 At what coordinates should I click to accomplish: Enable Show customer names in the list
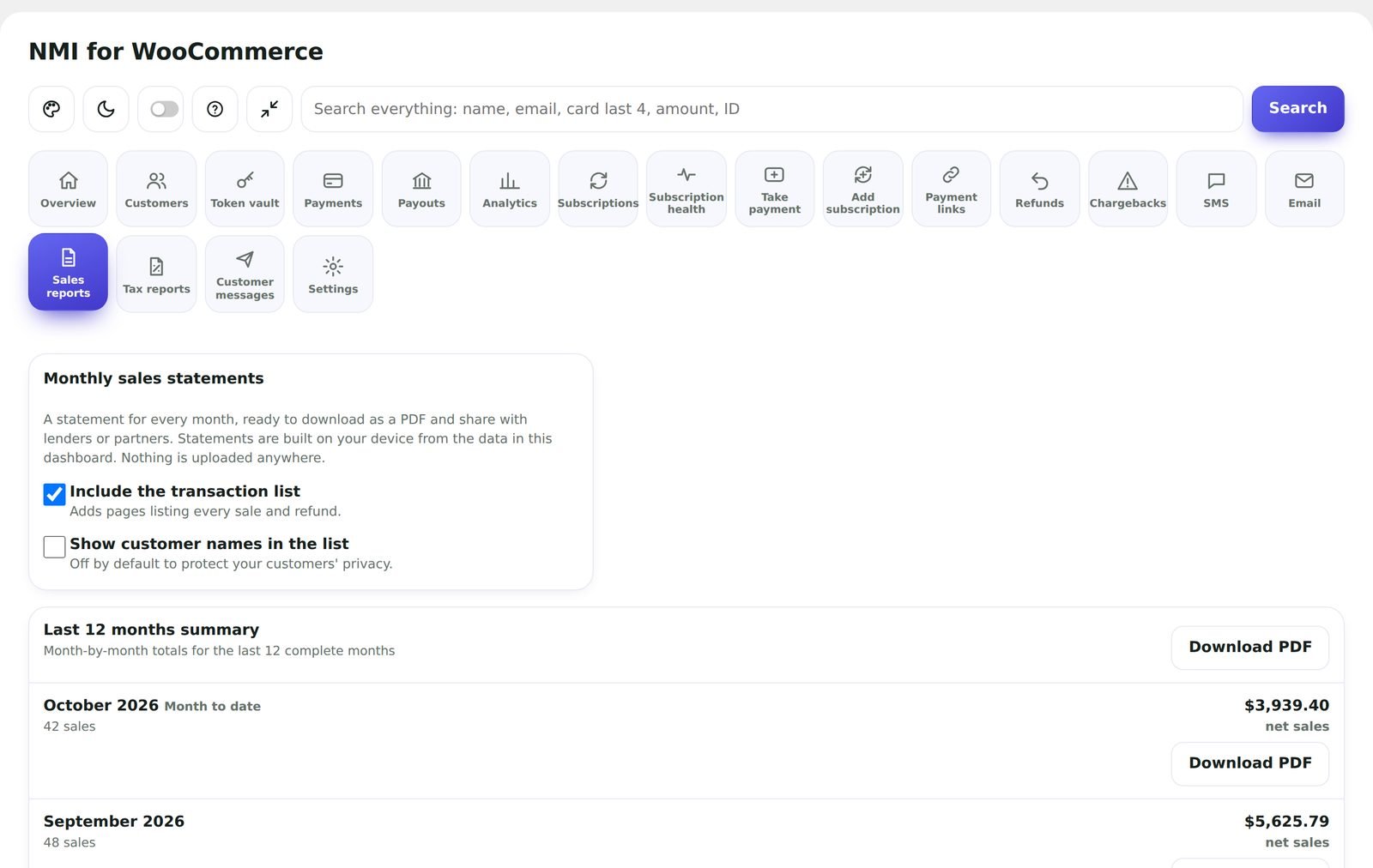(54, 546)
